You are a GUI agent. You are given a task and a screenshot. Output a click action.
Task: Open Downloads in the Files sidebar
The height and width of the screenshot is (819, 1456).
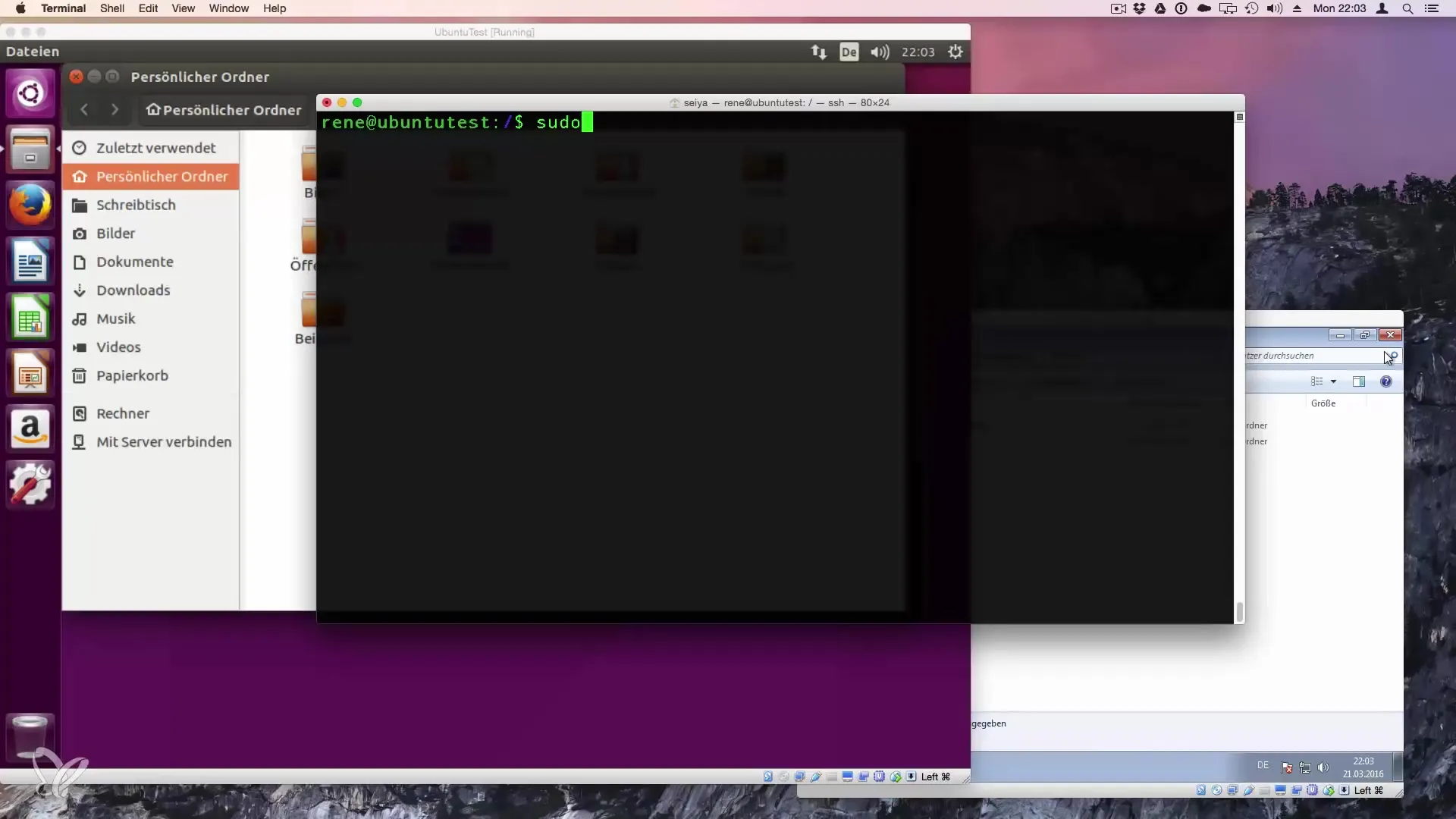pos(151,290)
